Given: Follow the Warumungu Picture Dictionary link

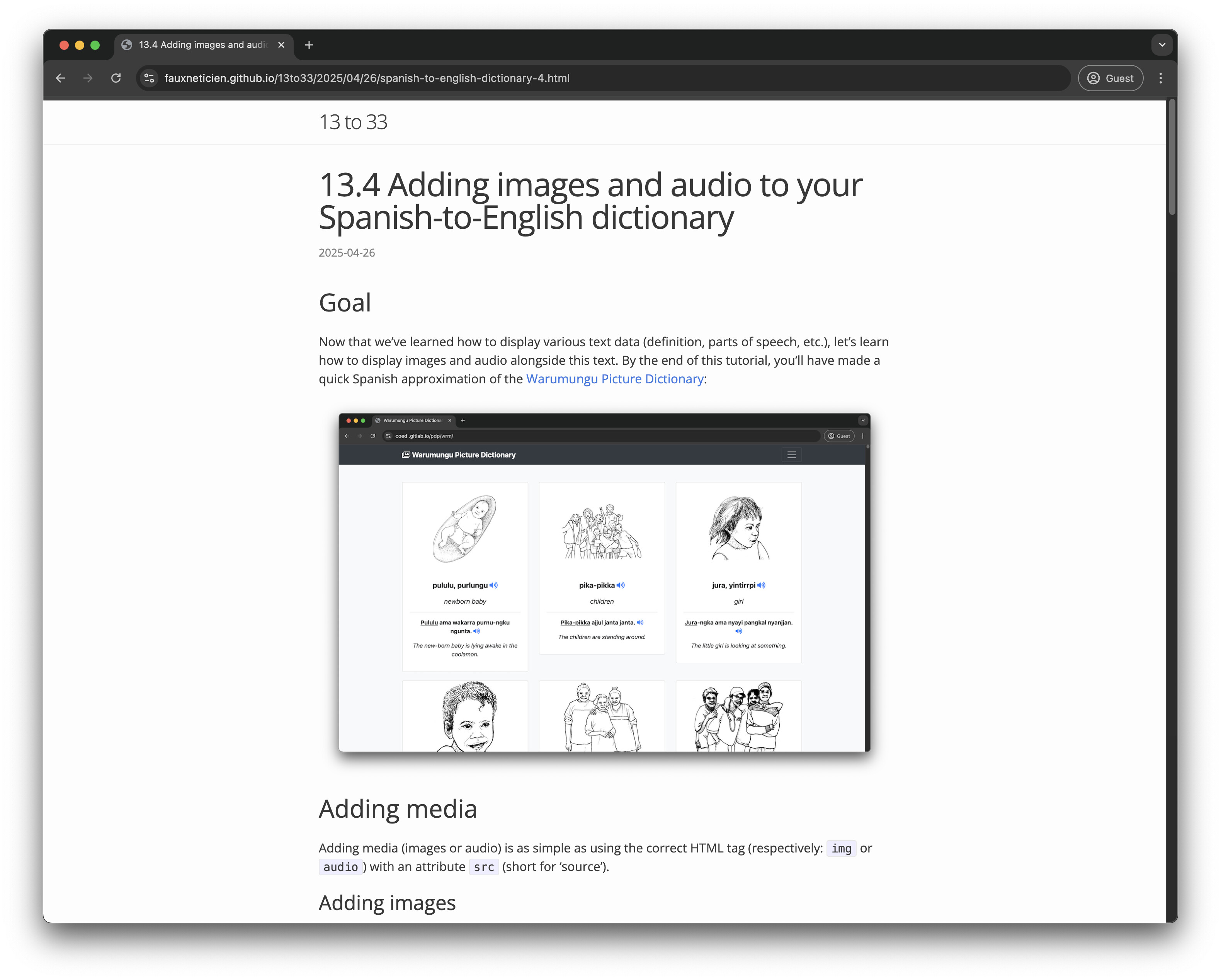Looking at the screenshot, I should pos(614,379).
